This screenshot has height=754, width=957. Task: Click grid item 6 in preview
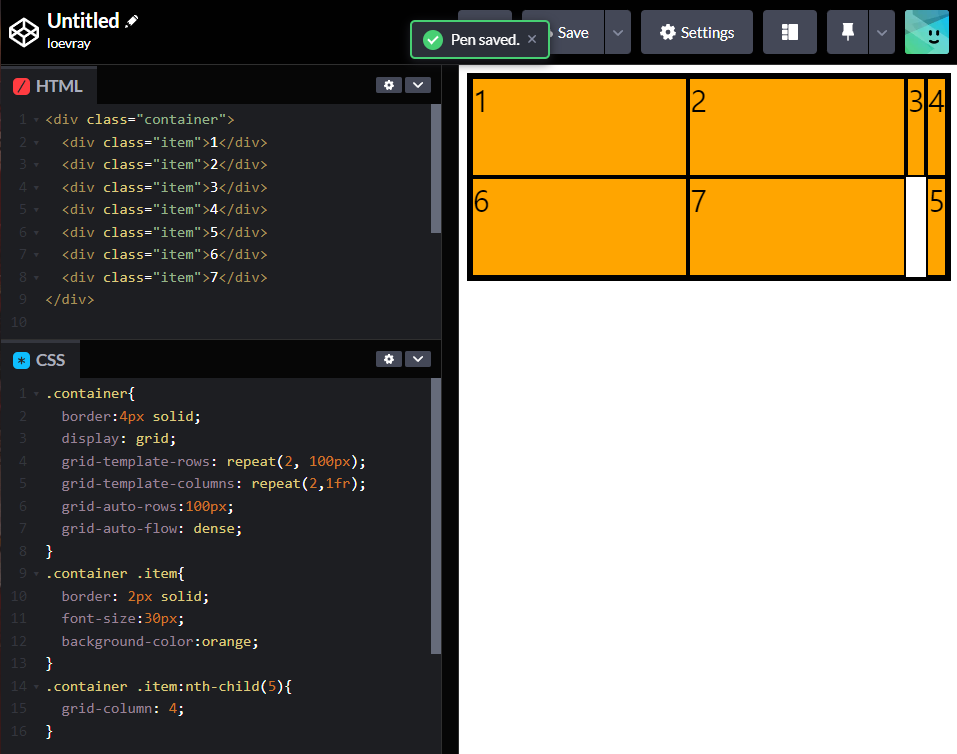tap(579, 227)
